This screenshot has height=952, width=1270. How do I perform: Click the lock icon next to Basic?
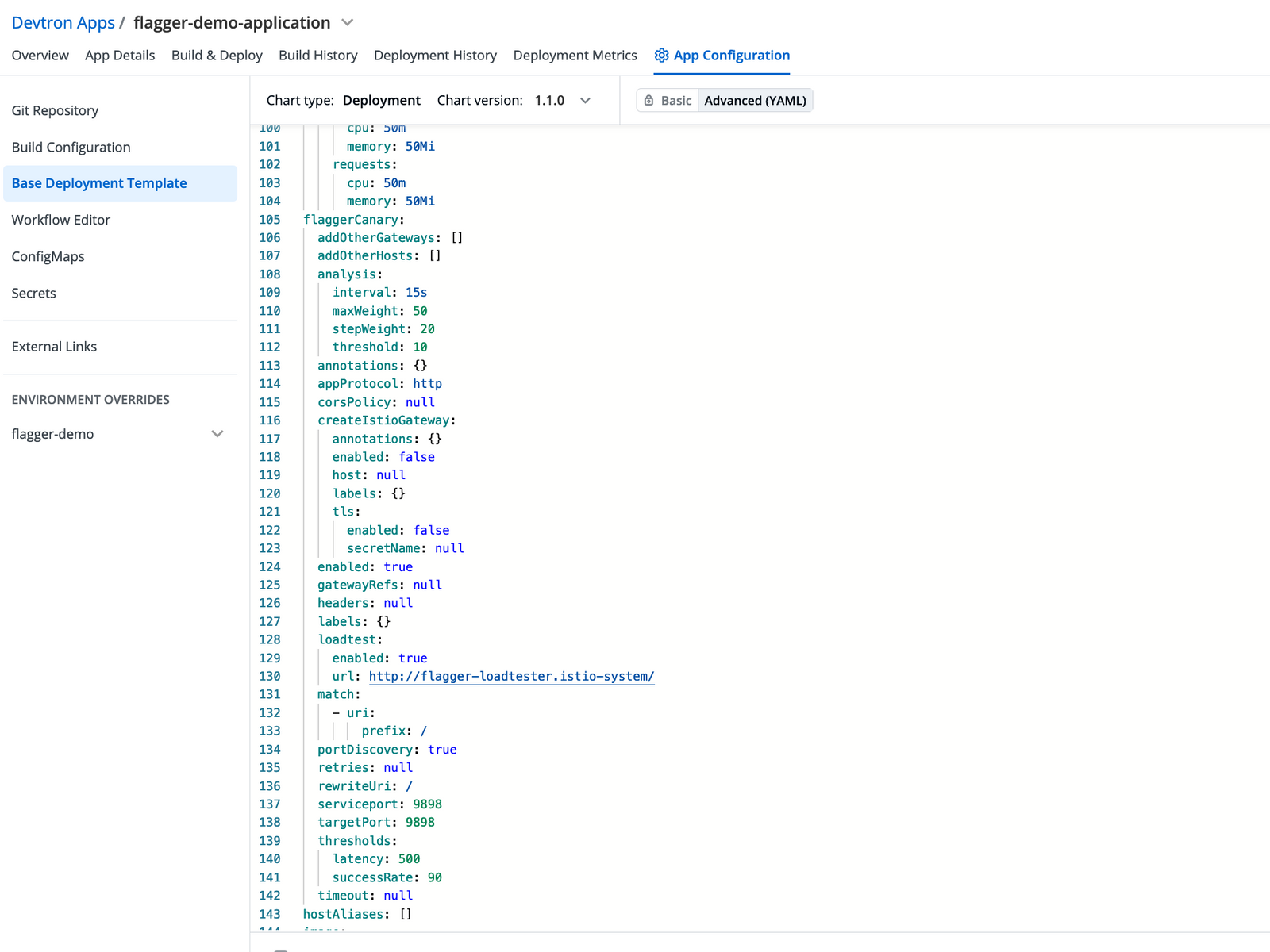coord(651,100)
